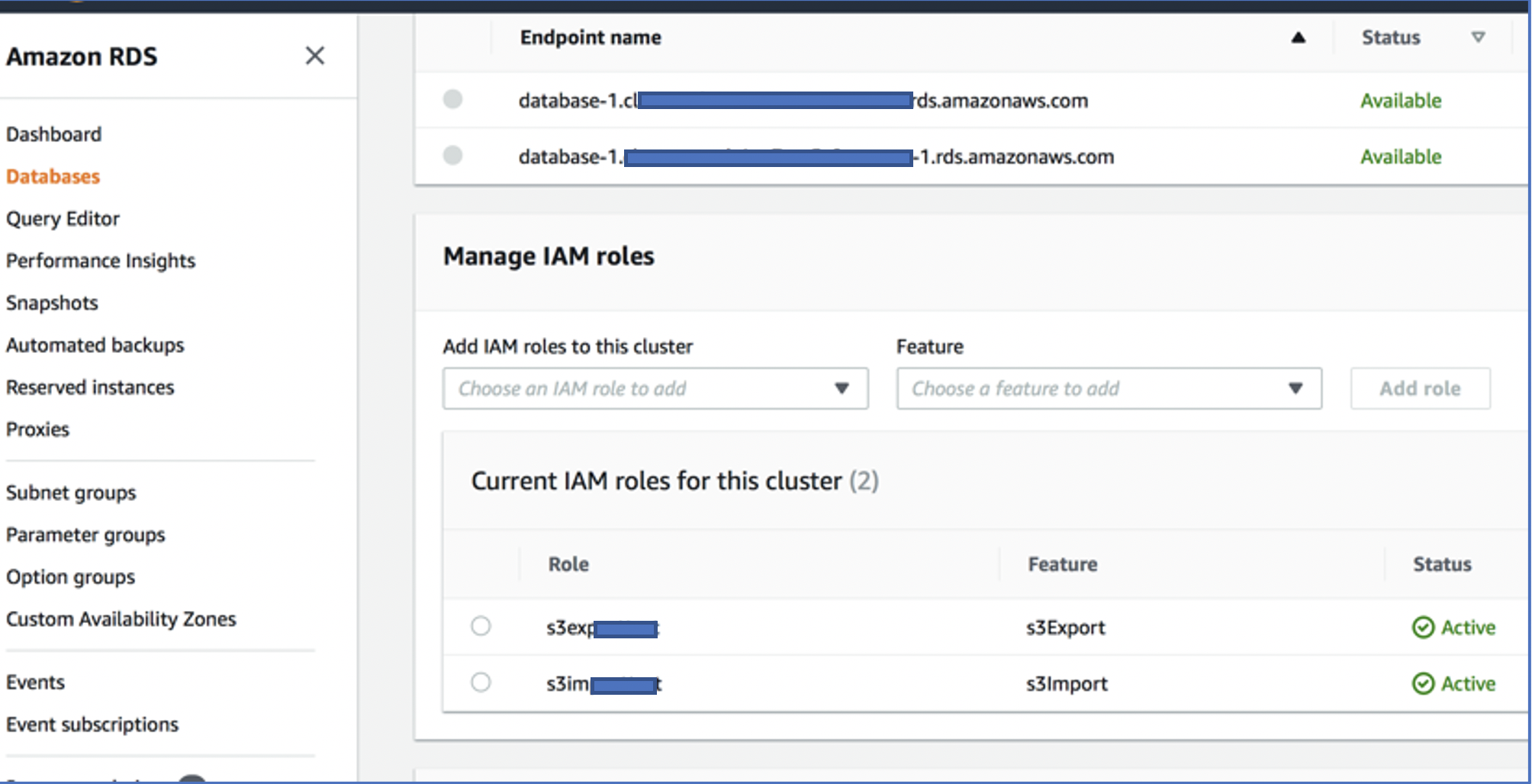The height and width of the screenshot is (784, 1532).
Task: Click the Current IAM roles for this cluster heading
Action: click(x=675, y=481)
